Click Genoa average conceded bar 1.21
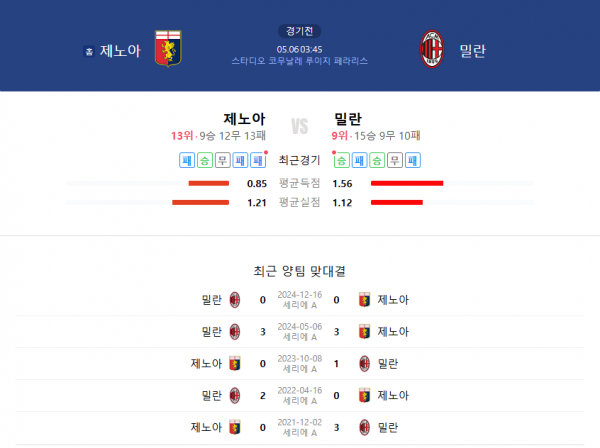Screen dimensions: 600x448 201,202
